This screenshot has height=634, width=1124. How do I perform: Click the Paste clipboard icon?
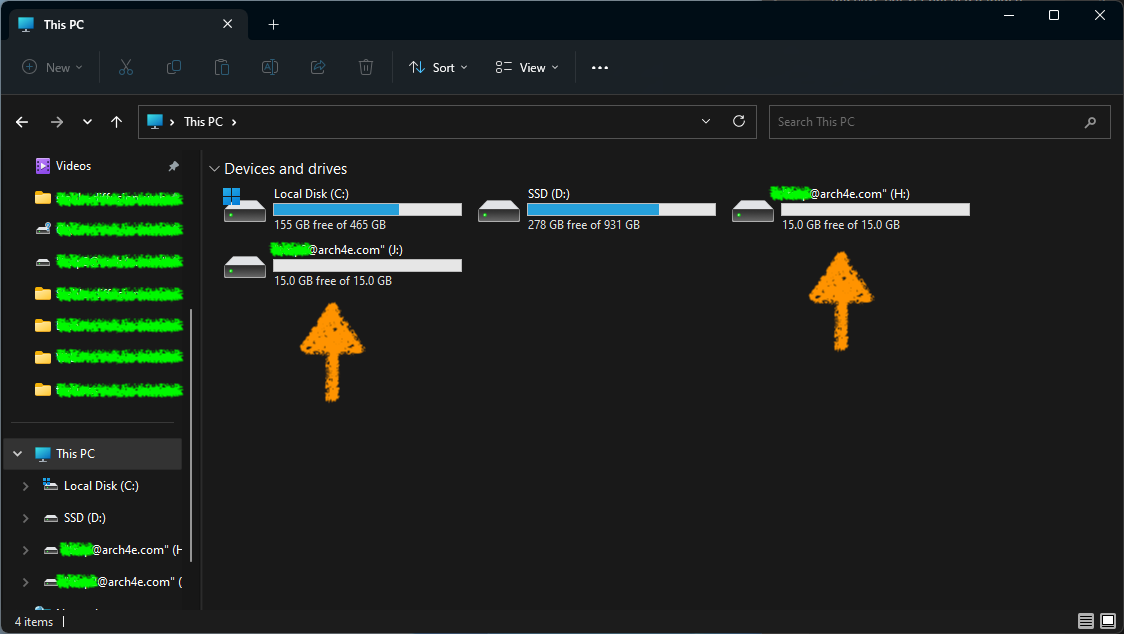click(222, 67)
